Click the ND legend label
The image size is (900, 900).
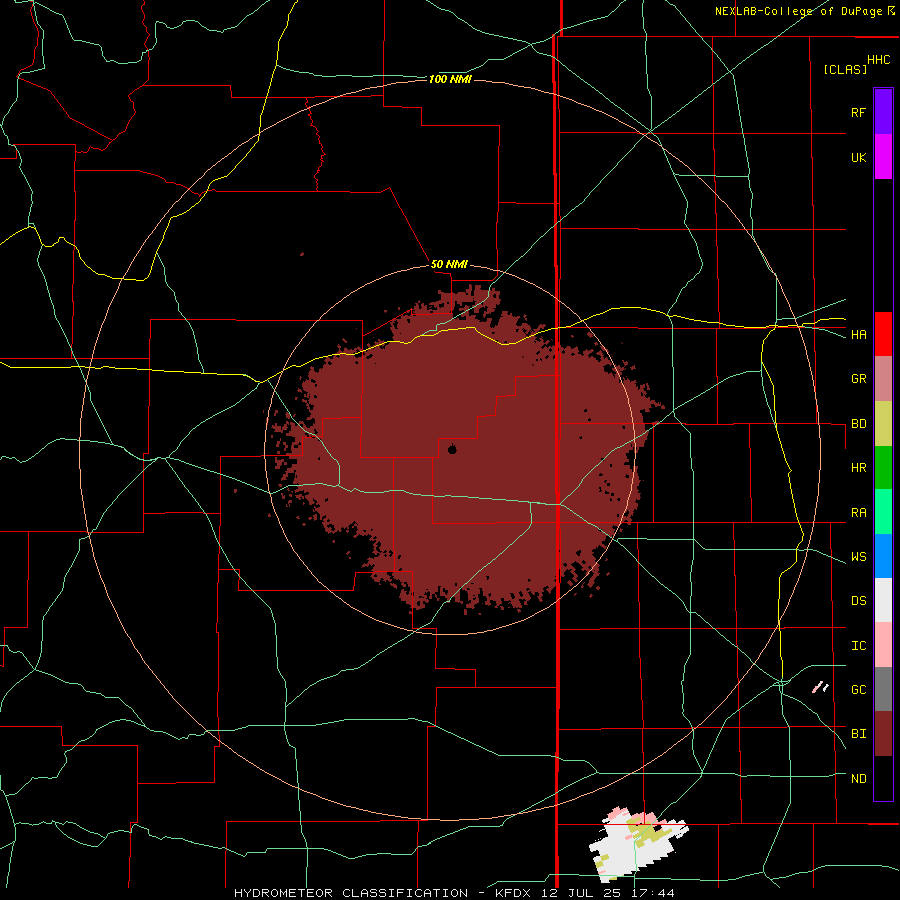(x=858, y=779)
